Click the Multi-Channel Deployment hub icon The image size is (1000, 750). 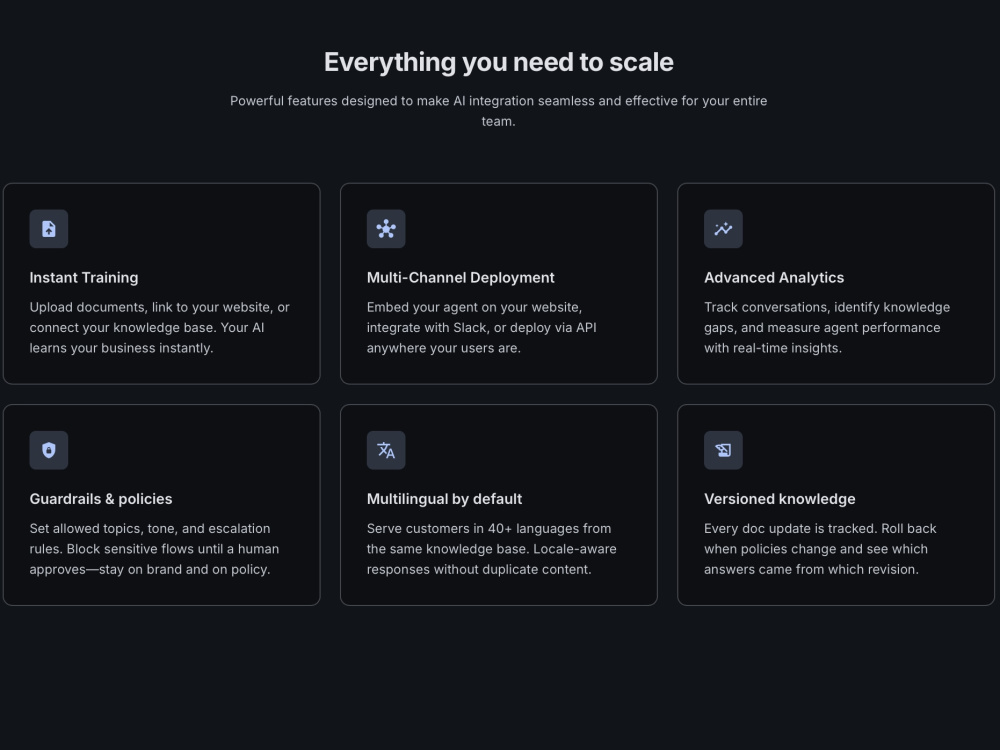[386, 229]
